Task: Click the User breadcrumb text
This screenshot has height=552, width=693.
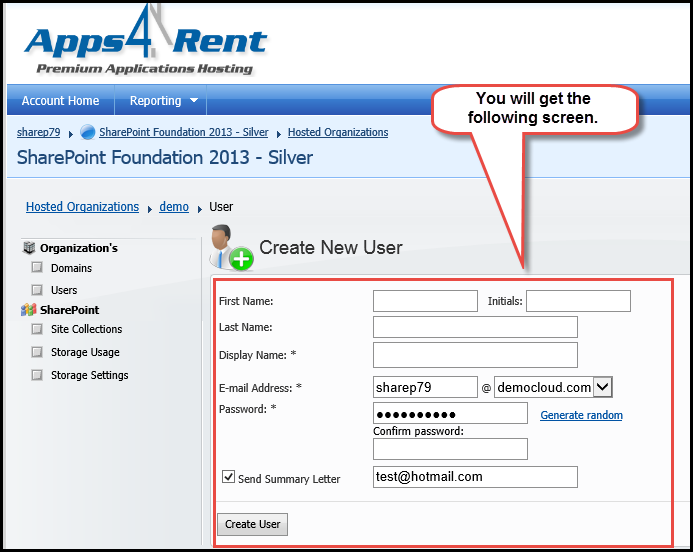Action: coord(221,206)
